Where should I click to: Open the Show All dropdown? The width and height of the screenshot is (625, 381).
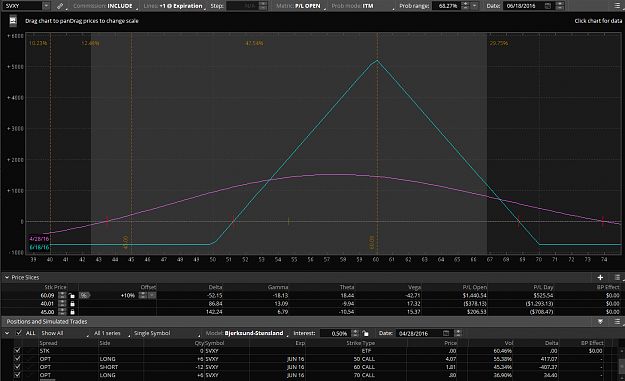coord(64,333)
